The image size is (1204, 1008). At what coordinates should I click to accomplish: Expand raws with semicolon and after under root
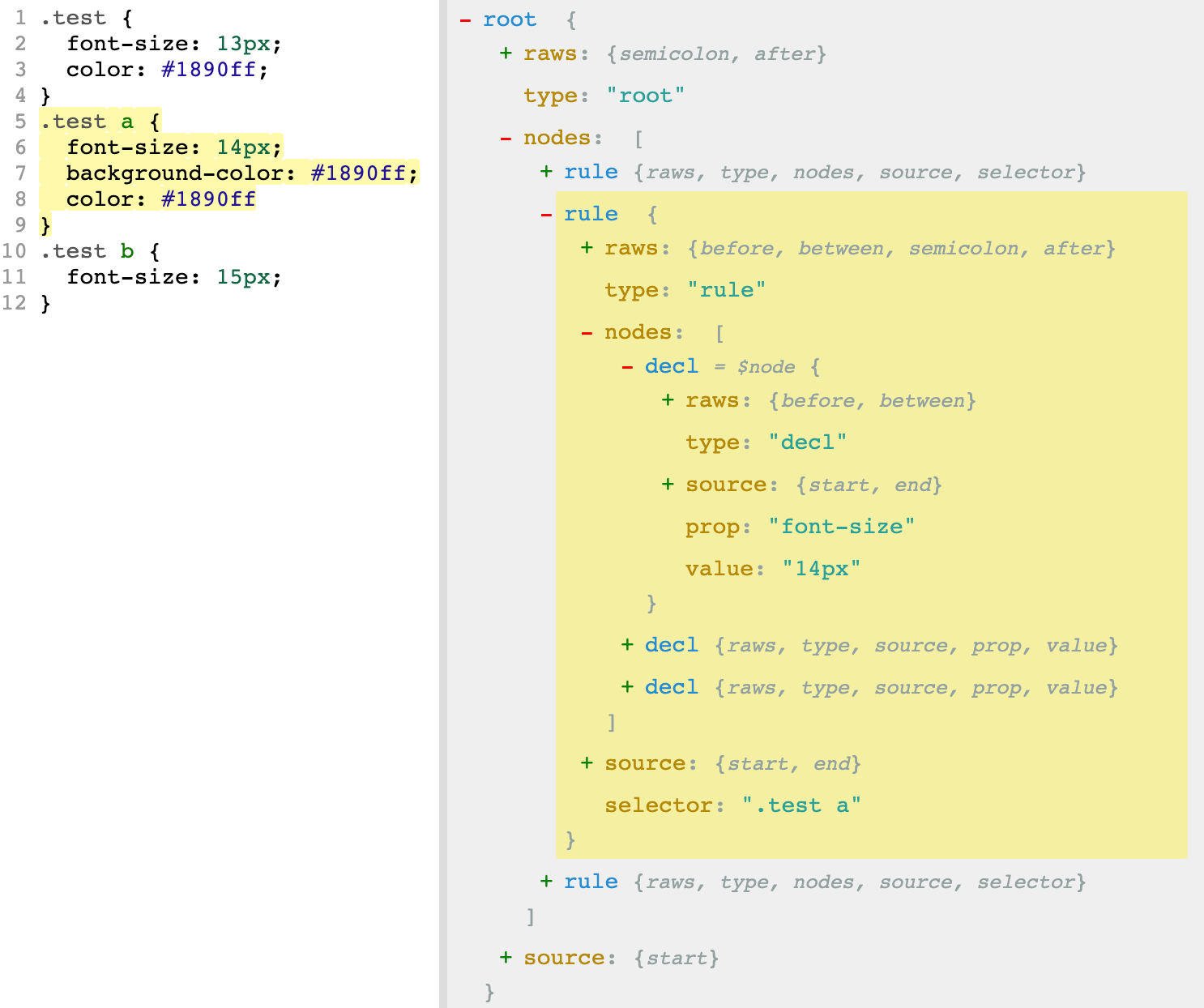[x=506, y=53]
